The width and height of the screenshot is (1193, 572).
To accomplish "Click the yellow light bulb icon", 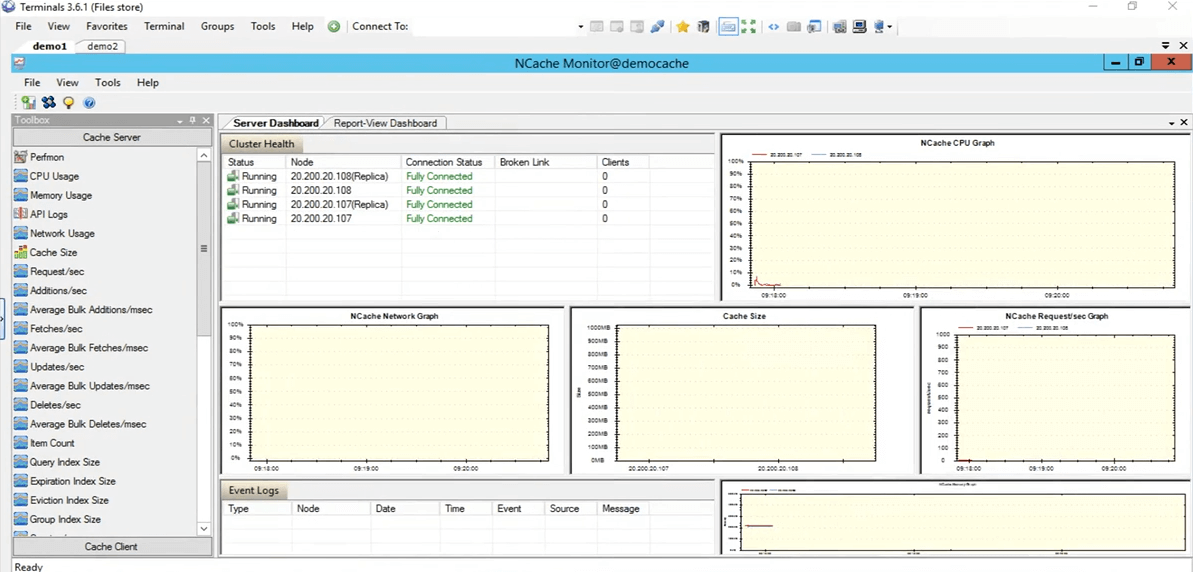I will pyautogui.click(x=68, y=103).
